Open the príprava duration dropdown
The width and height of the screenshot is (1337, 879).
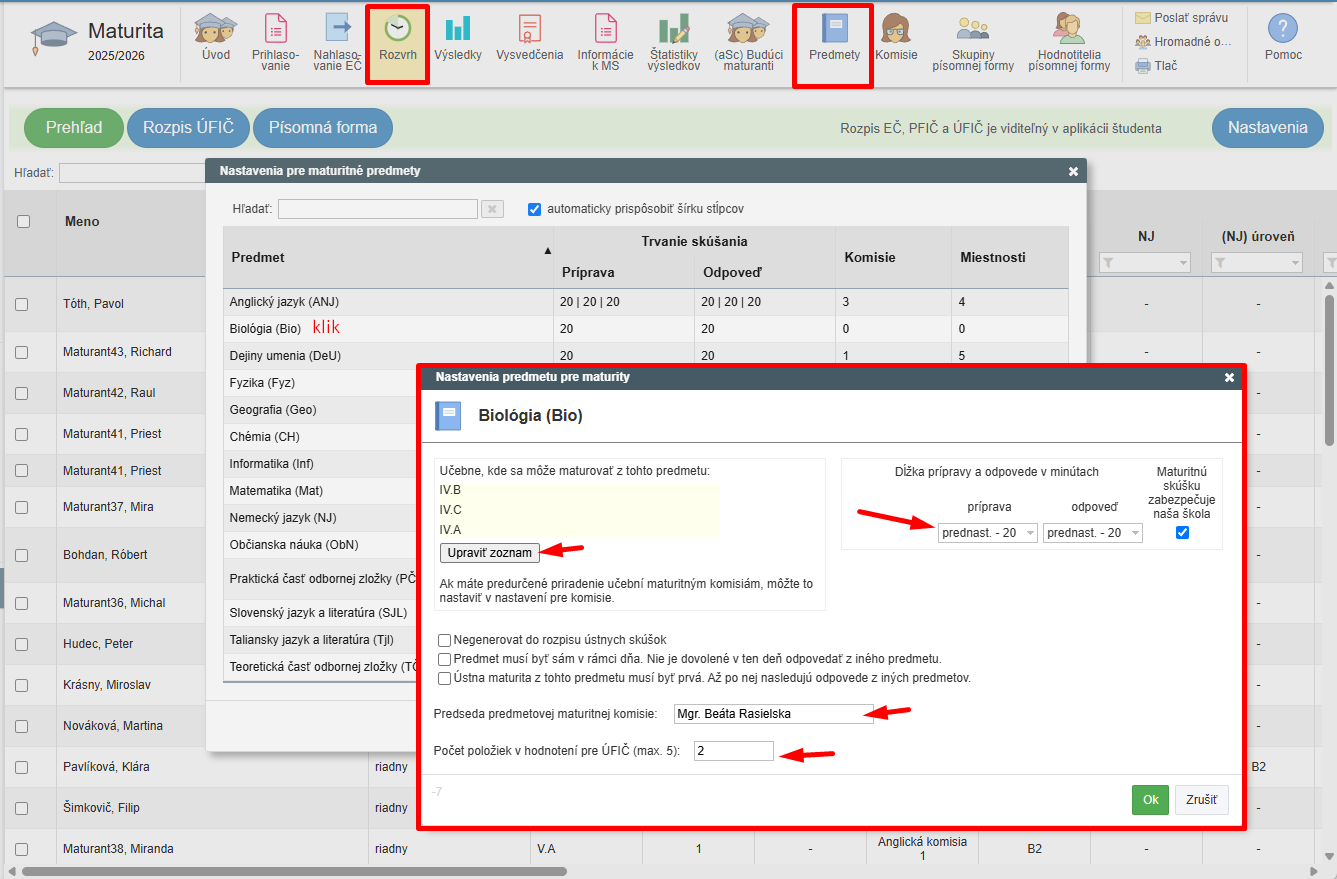(988, 533)
